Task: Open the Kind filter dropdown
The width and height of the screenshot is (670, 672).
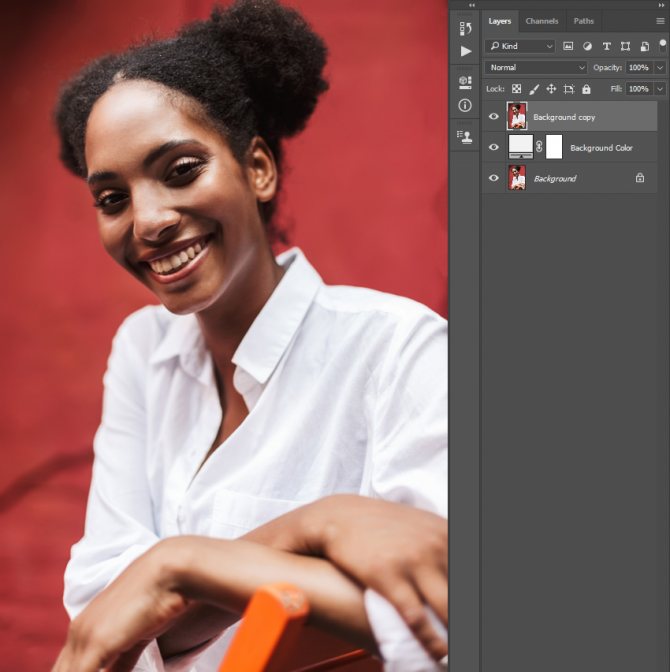Action: tap(520, 46)
